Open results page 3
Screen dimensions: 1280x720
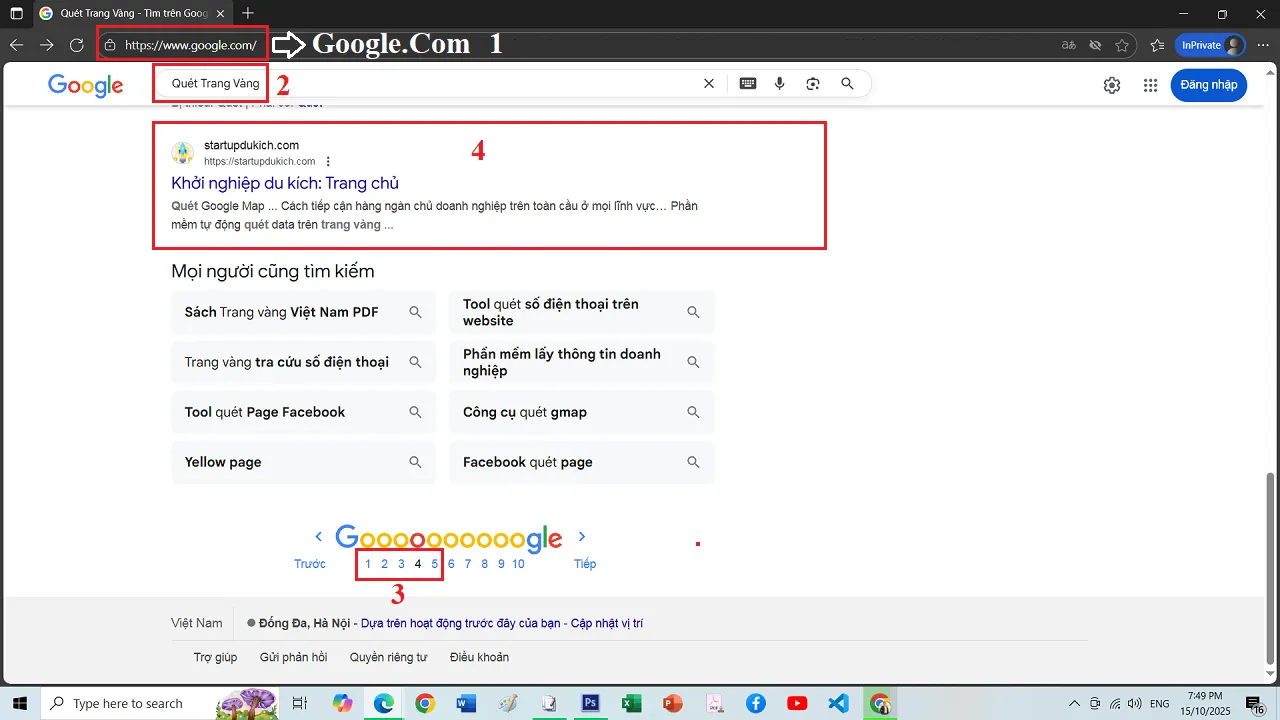(x=401, y=564)
